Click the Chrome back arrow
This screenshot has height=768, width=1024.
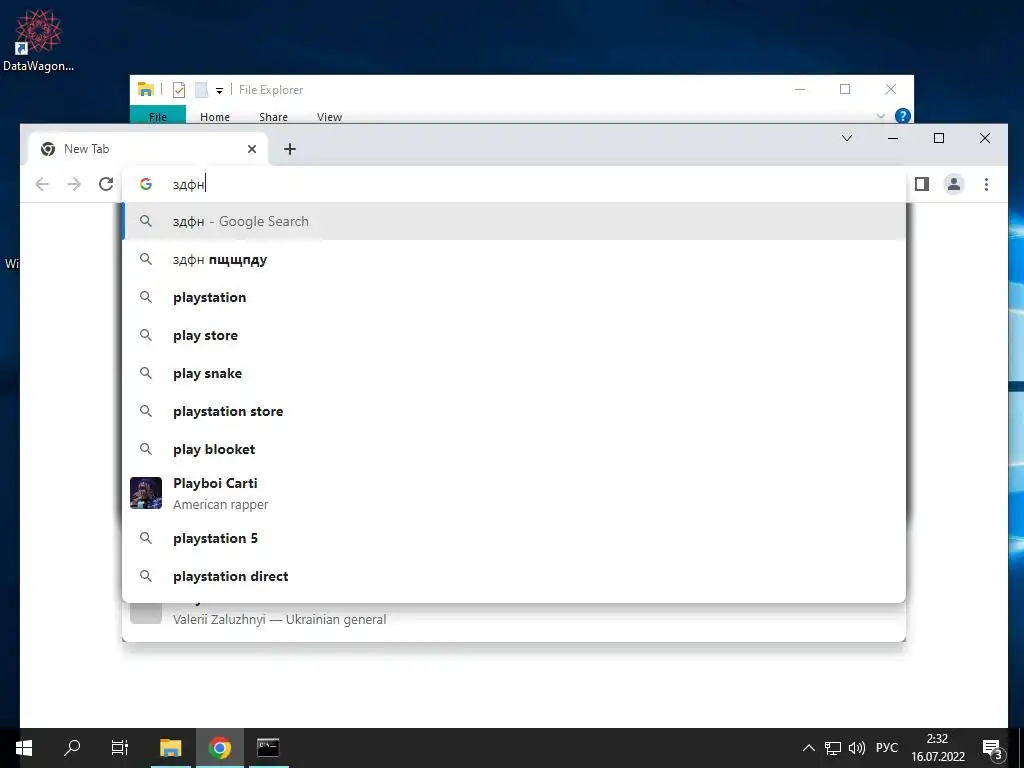(x=42, y=184)
